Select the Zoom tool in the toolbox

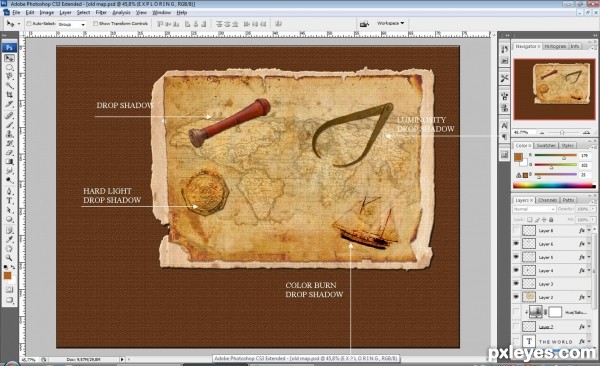click(9, 258)
